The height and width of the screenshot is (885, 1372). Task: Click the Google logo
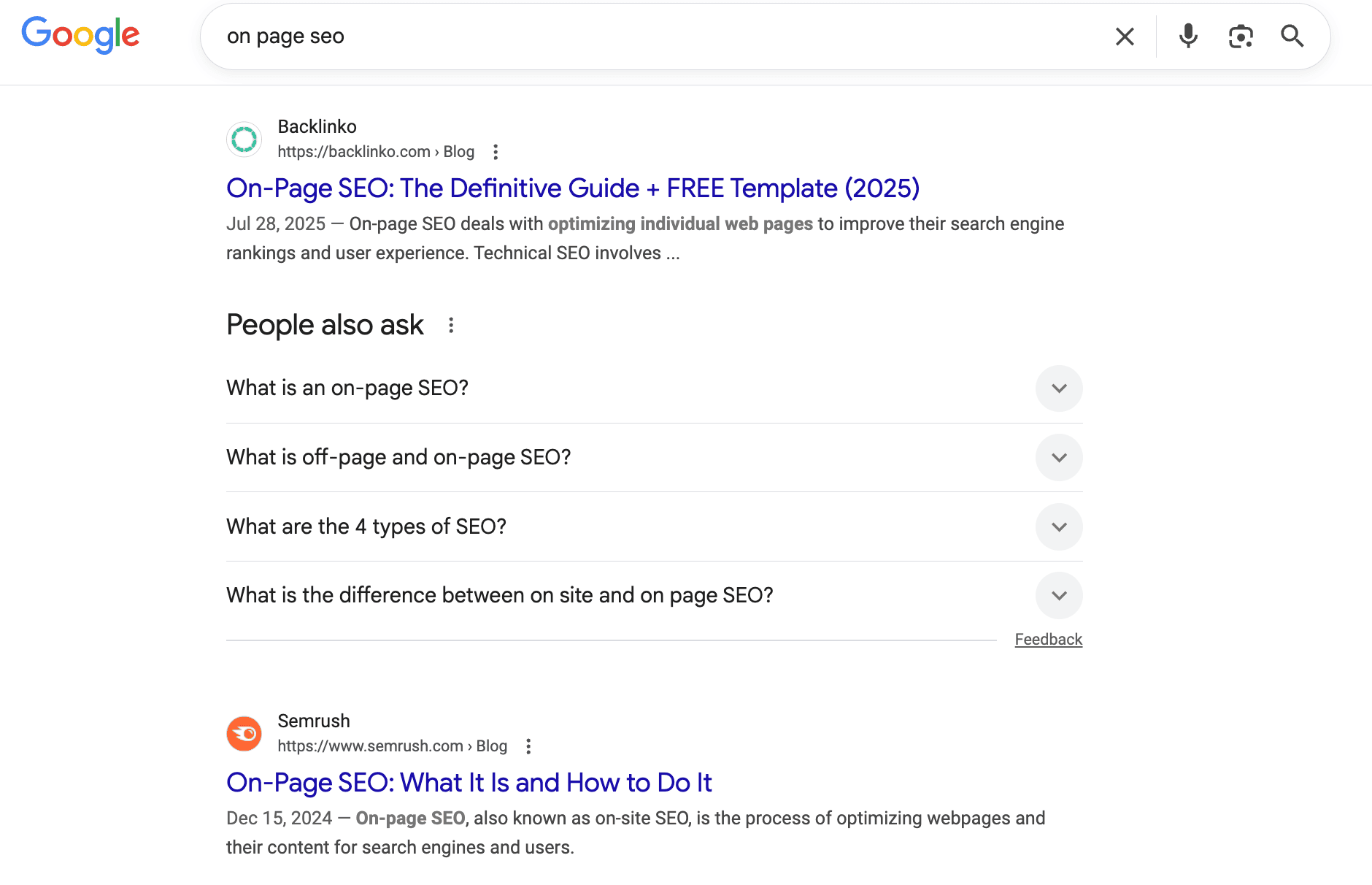point(80,35)
